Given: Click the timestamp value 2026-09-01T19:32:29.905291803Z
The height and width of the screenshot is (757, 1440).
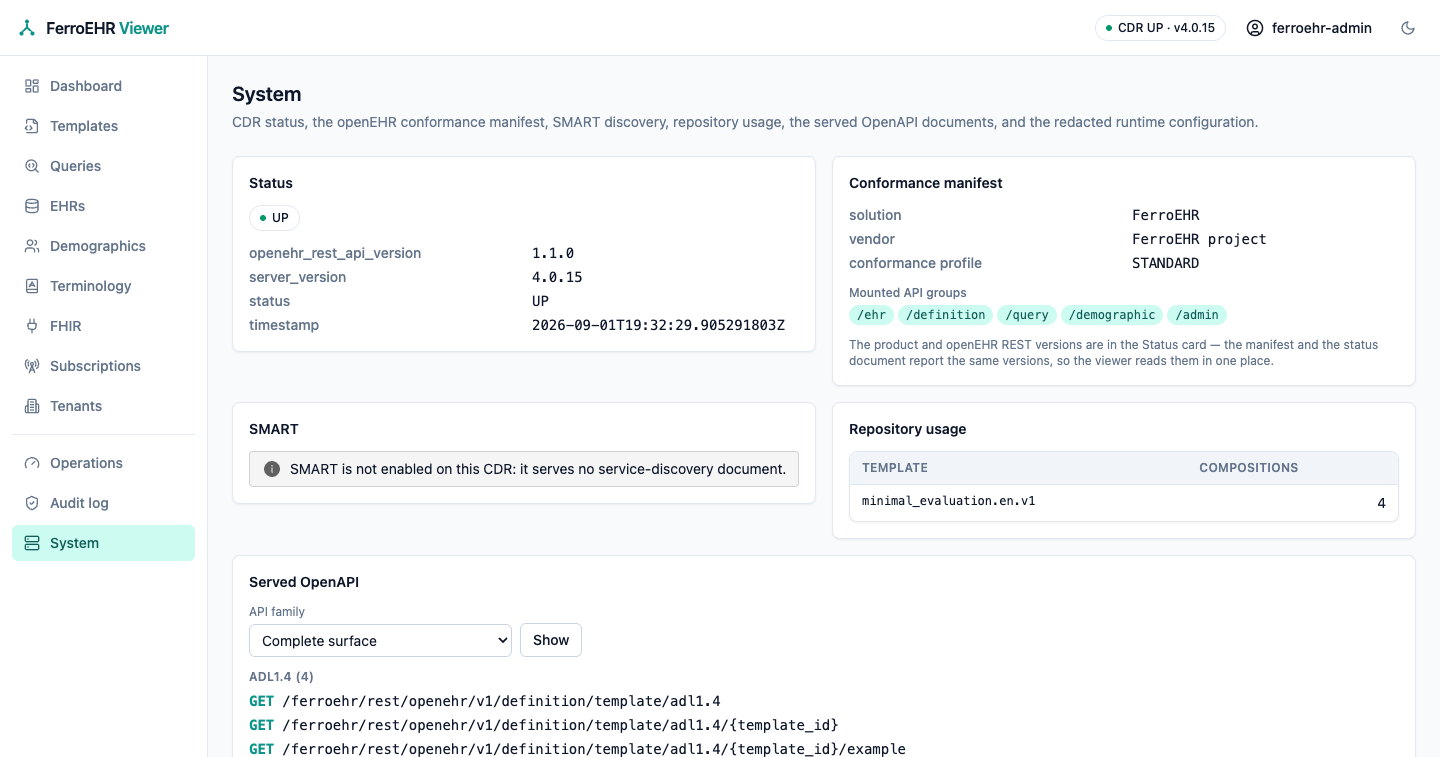Looking at the screenshot, I should pyautogui.click(x=658, y=325).
